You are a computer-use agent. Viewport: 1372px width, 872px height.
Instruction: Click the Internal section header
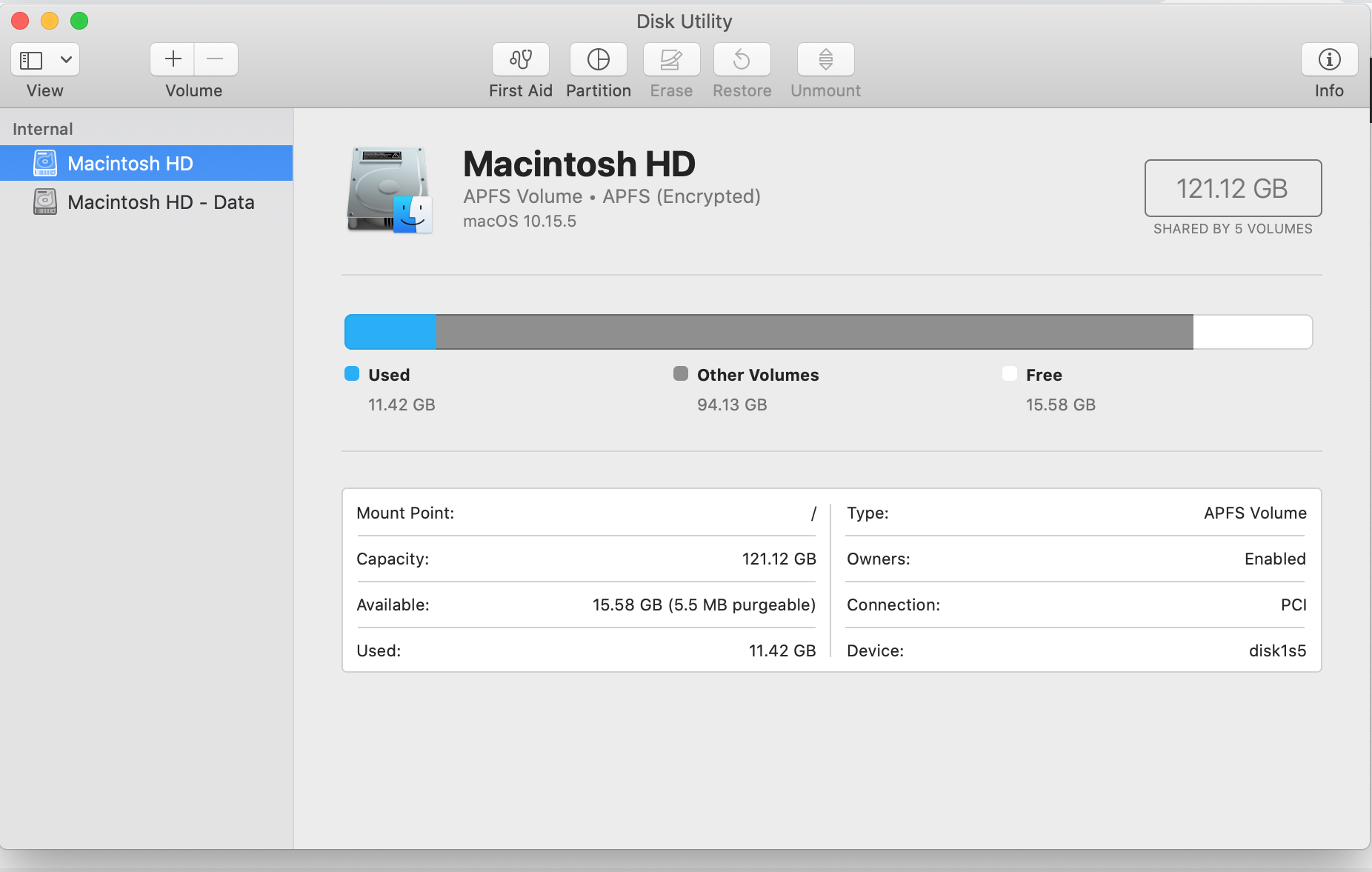[x=43, y=129]
